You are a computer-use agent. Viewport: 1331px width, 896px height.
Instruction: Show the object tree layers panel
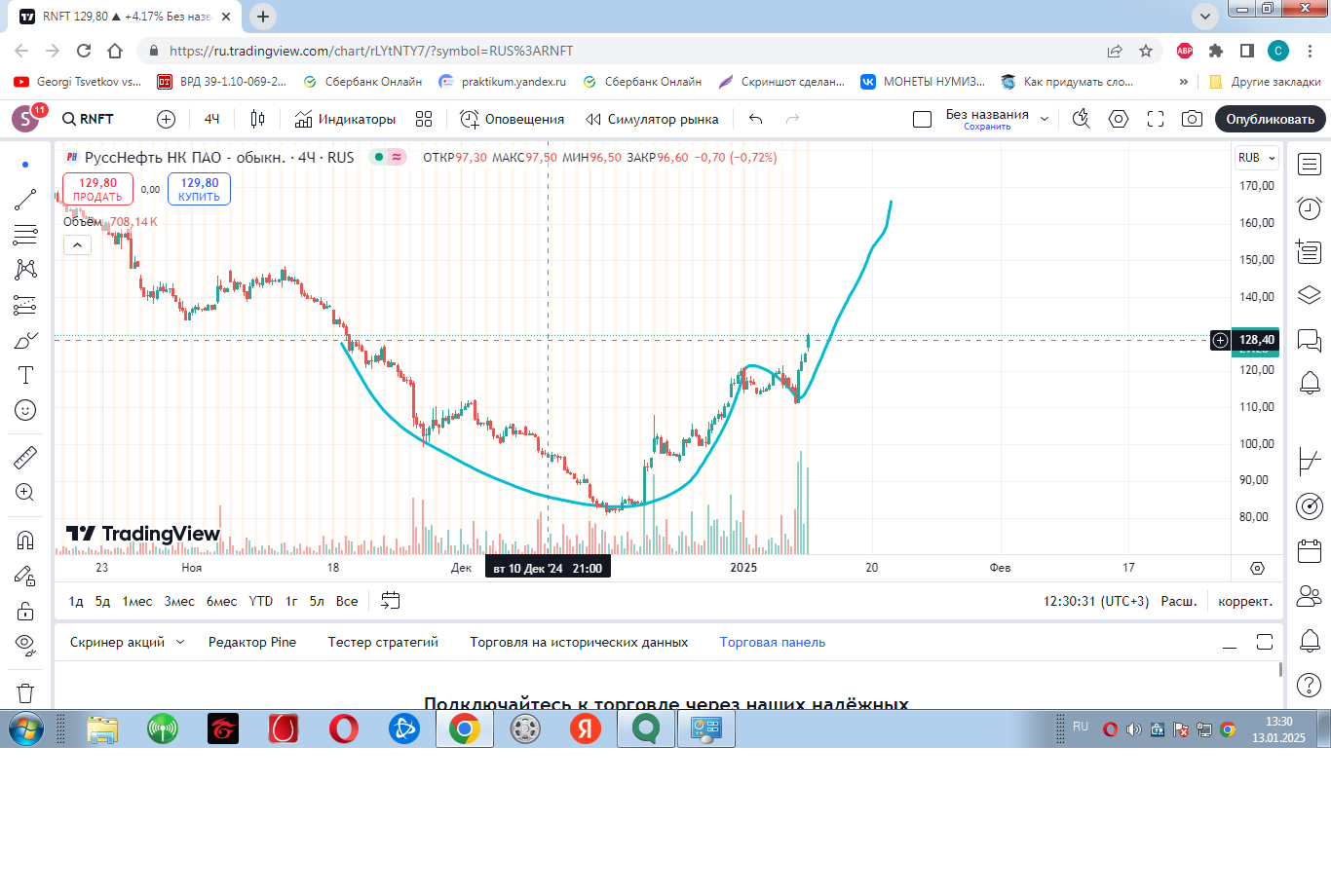tap(1310, 295)
